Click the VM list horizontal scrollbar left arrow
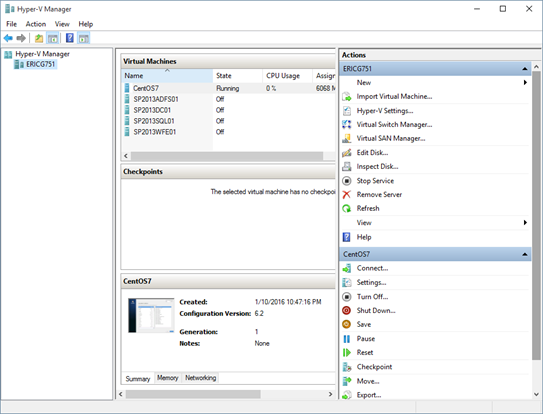The width and height of the screenshot is (543, 414). click(x=126, y=156)
